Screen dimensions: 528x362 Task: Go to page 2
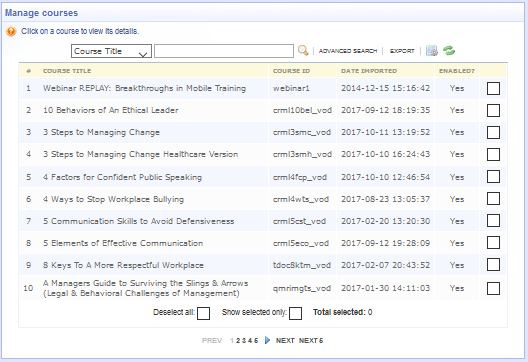pyautogui.click(x=238, y=341)
